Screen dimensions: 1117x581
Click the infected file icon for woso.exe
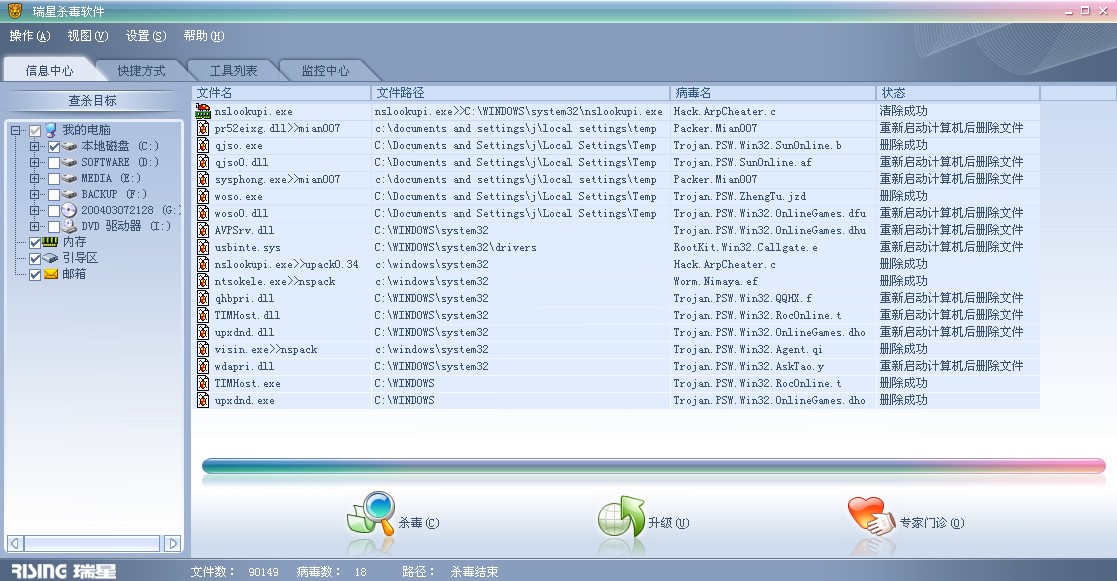tap(203, 197)
